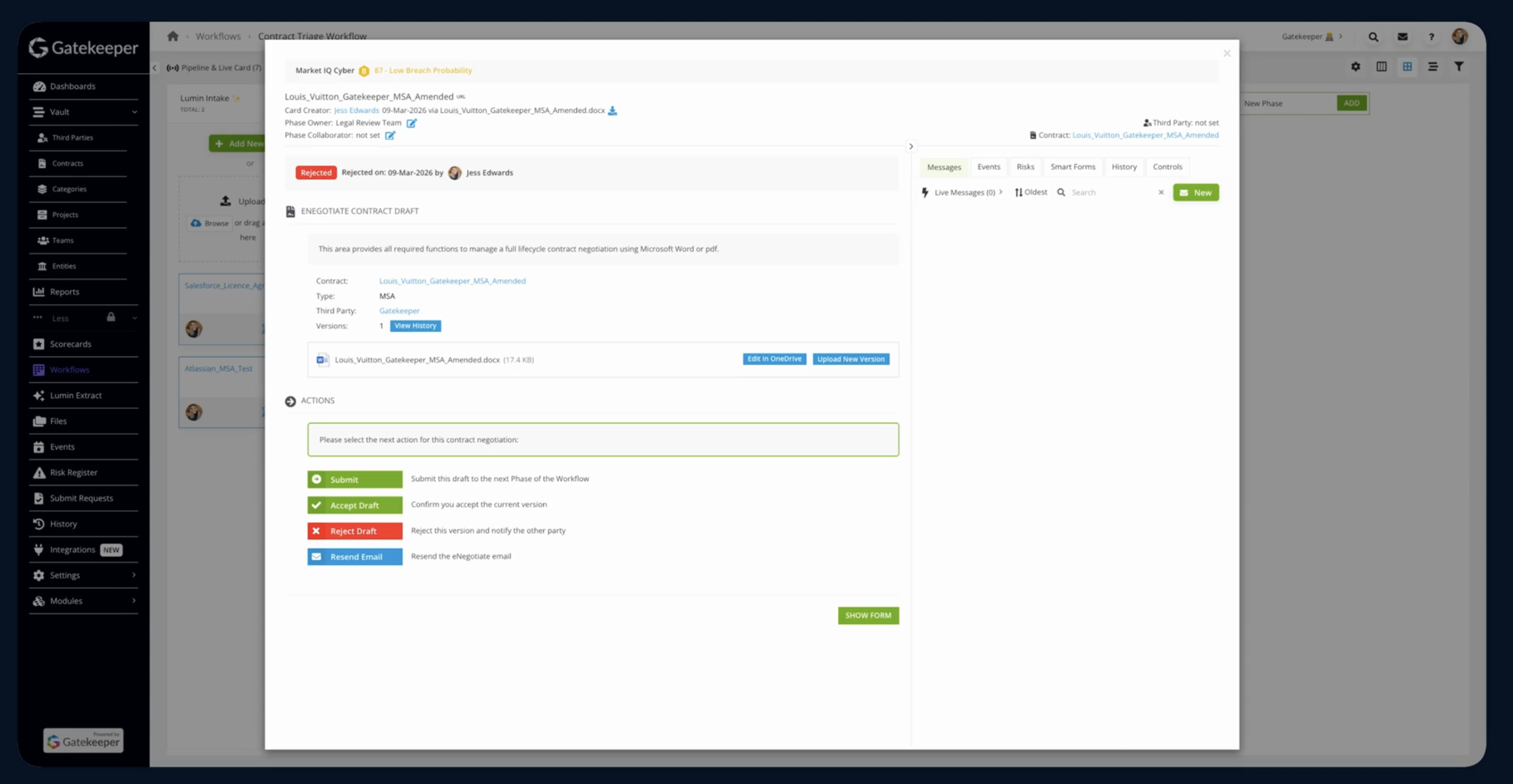This screenshot has height=784, width=1513.
Task: Click Resend Email
Action: point(355,557)
